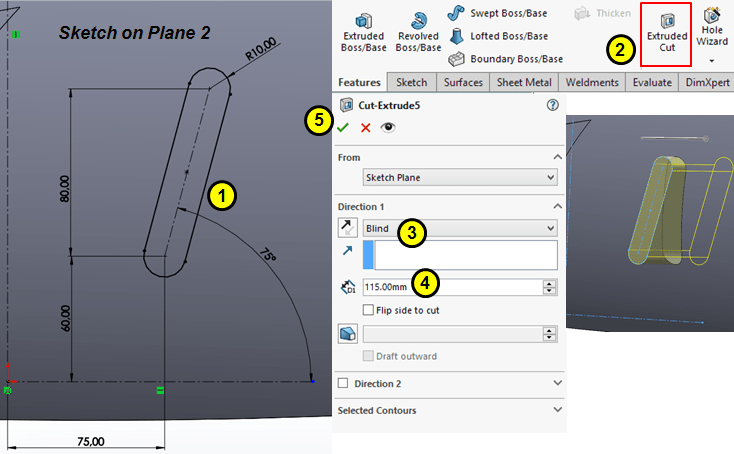Click the 115.00mm depth input field
Screen dimensions: 734x454
pyautogui.click(x=450, y=287)
